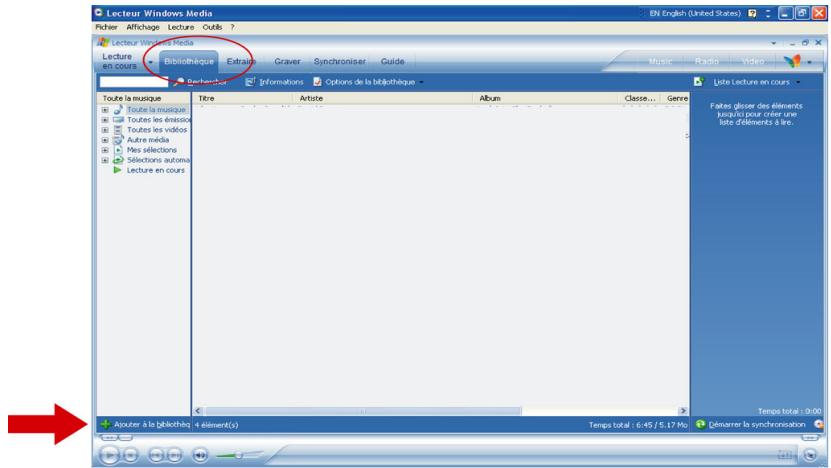Adjust the volume slider
Image resolution: width=831 pixels, height=468 pixels.
coord(239,455)
